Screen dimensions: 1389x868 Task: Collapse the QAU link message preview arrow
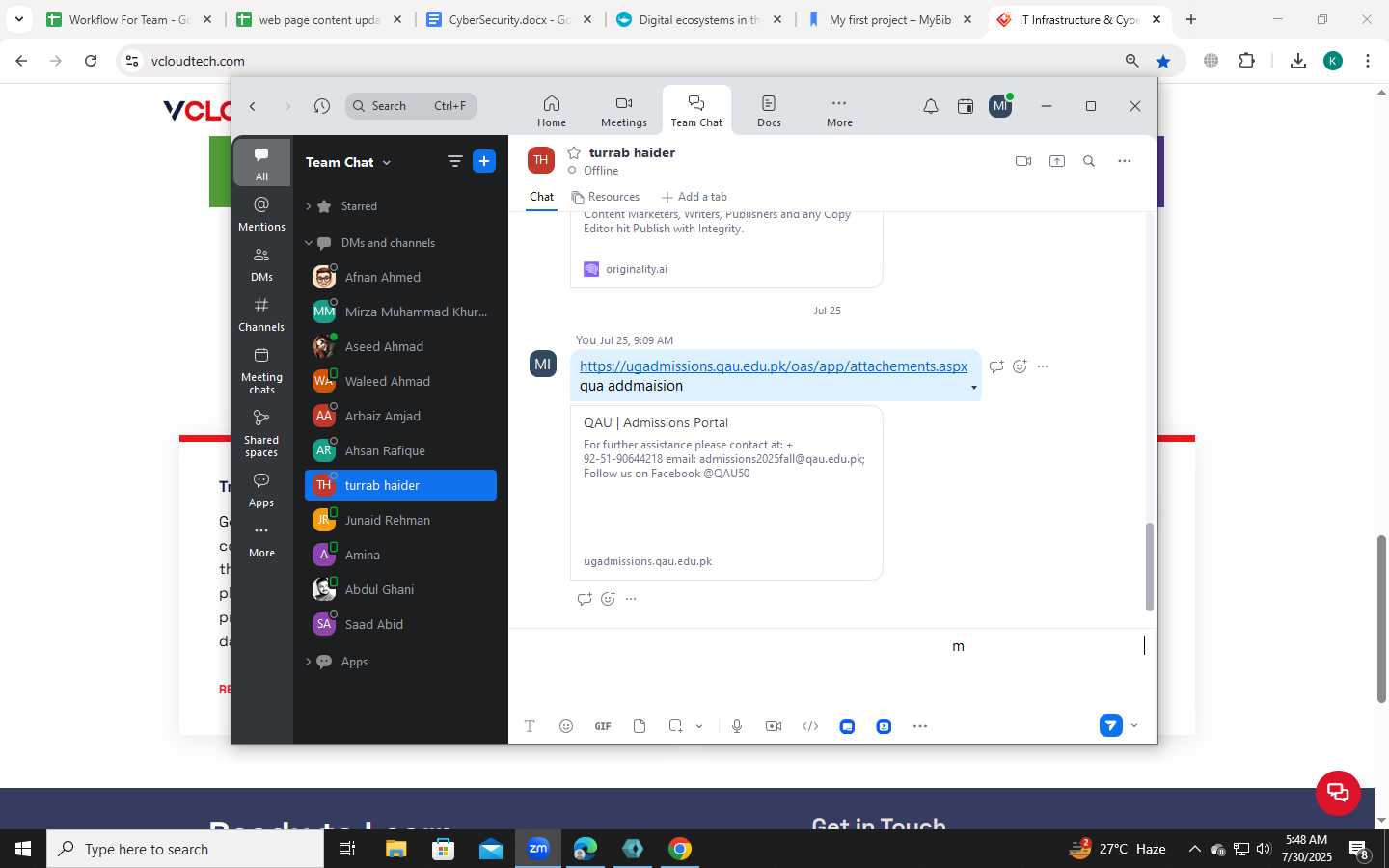[x=973, y=388]
